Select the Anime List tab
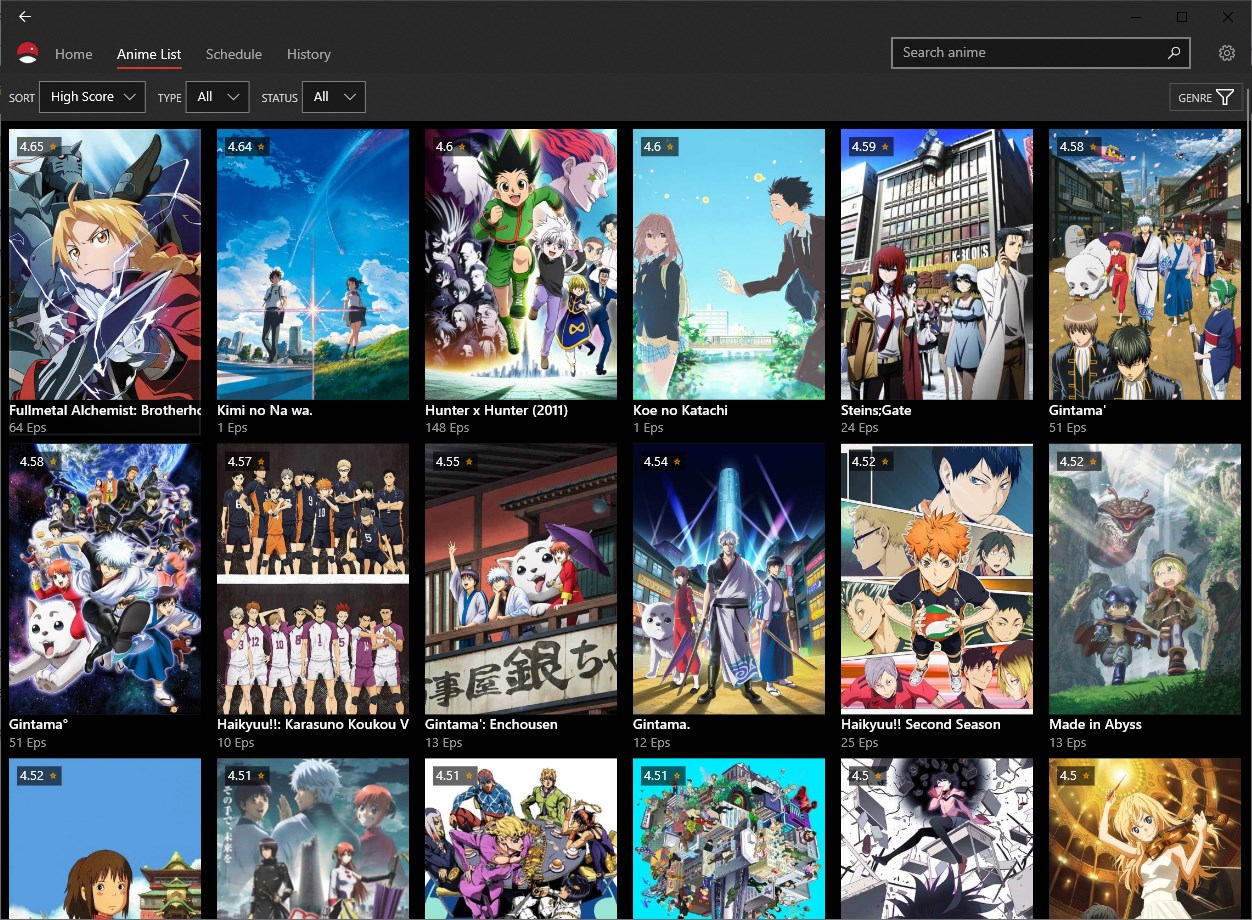This screenshot has width=1252, height=920. 149,54
